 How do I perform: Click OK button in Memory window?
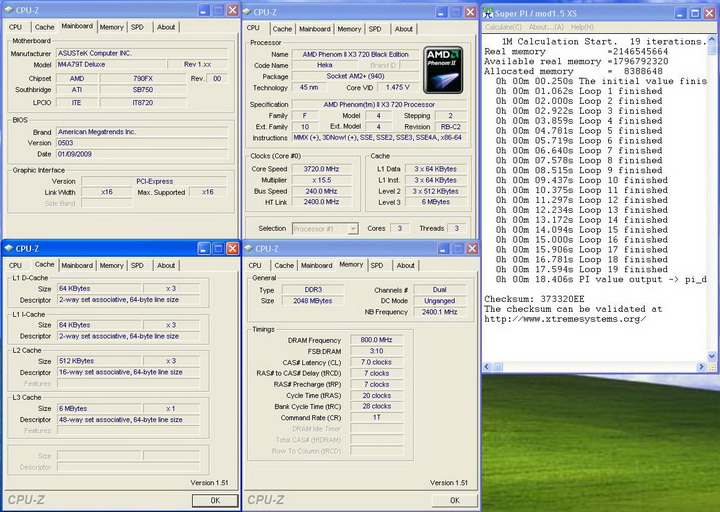click(455, 501)
